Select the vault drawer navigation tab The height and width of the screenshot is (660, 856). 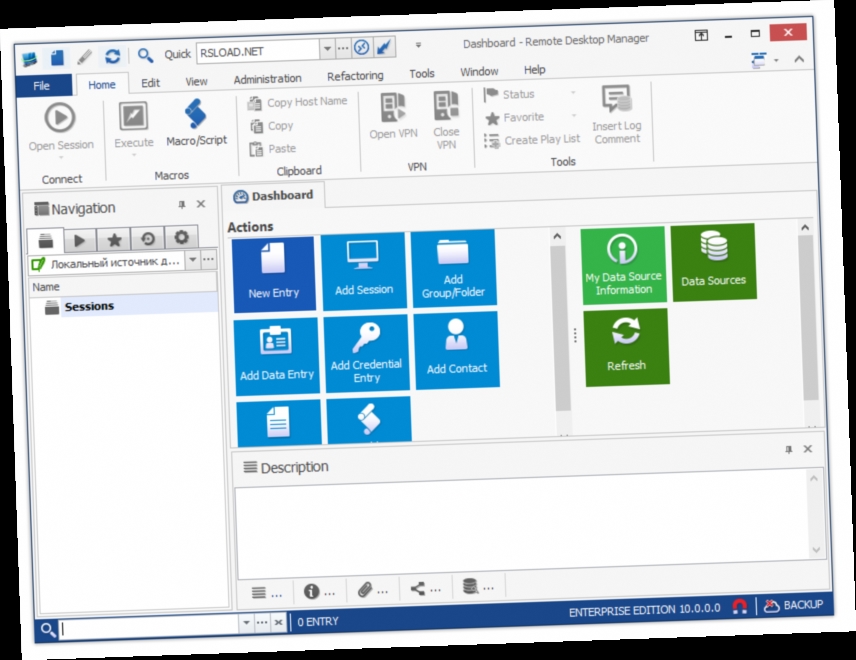click(46, 241)
